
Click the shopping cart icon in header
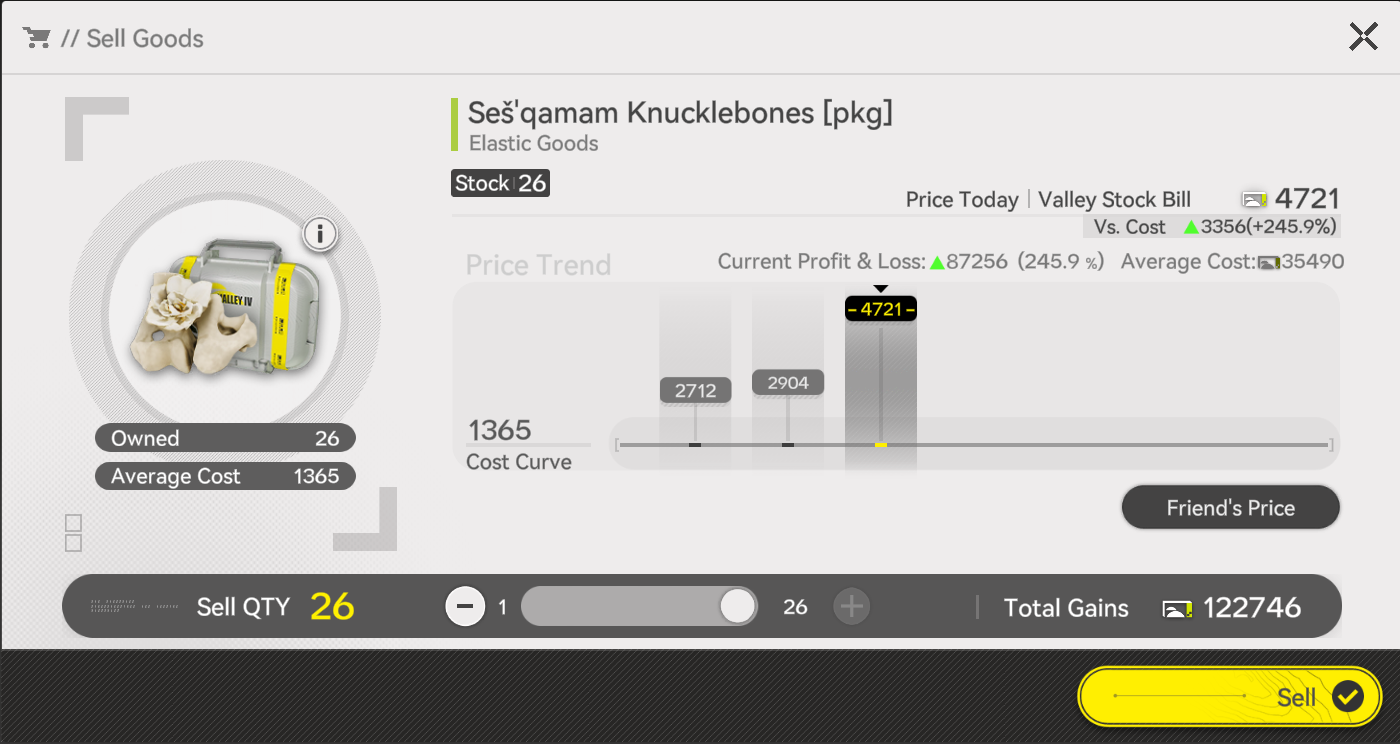coord(38,38)
